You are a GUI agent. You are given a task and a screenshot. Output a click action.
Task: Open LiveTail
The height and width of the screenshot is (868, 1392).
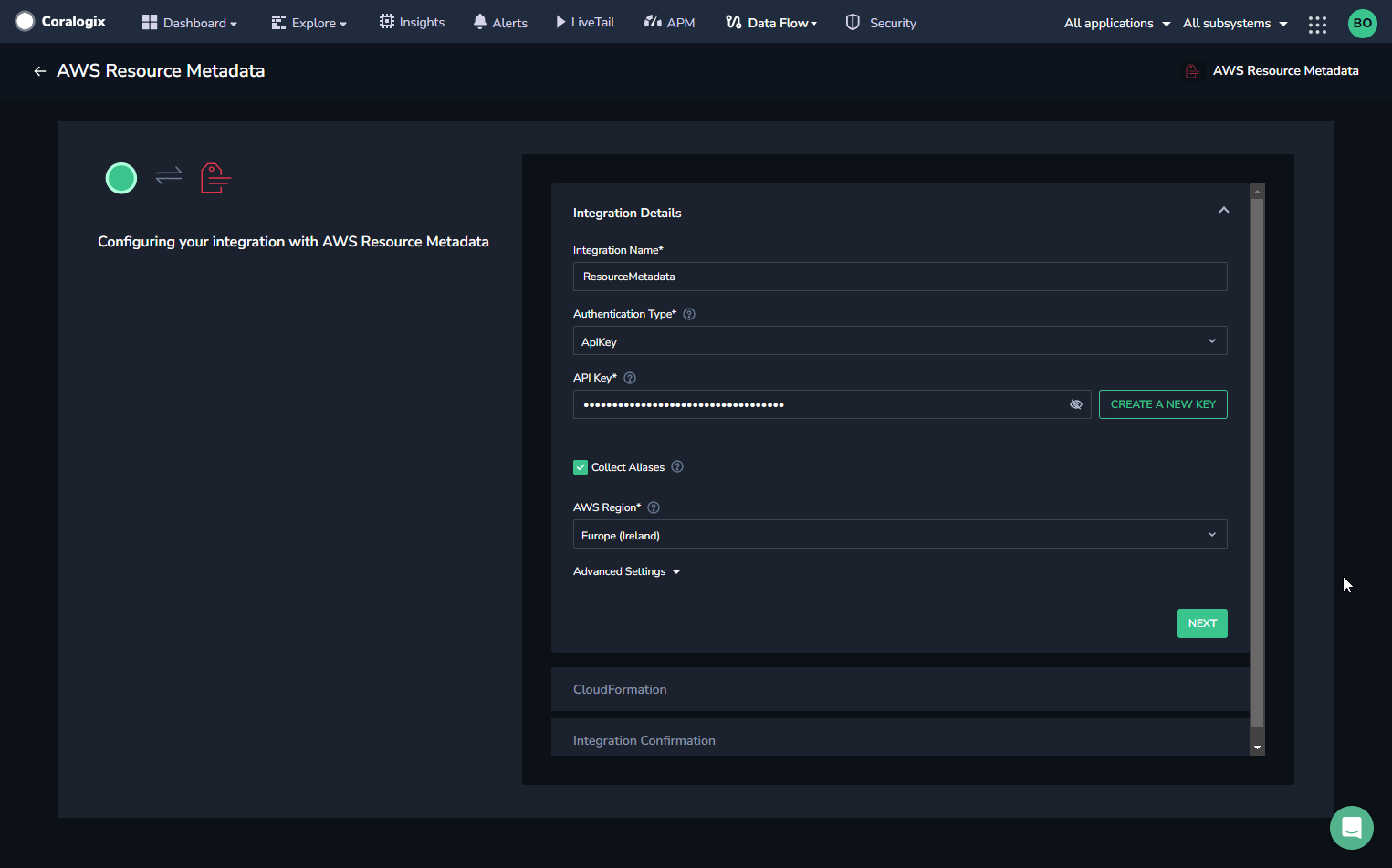(x=585, y=22)
